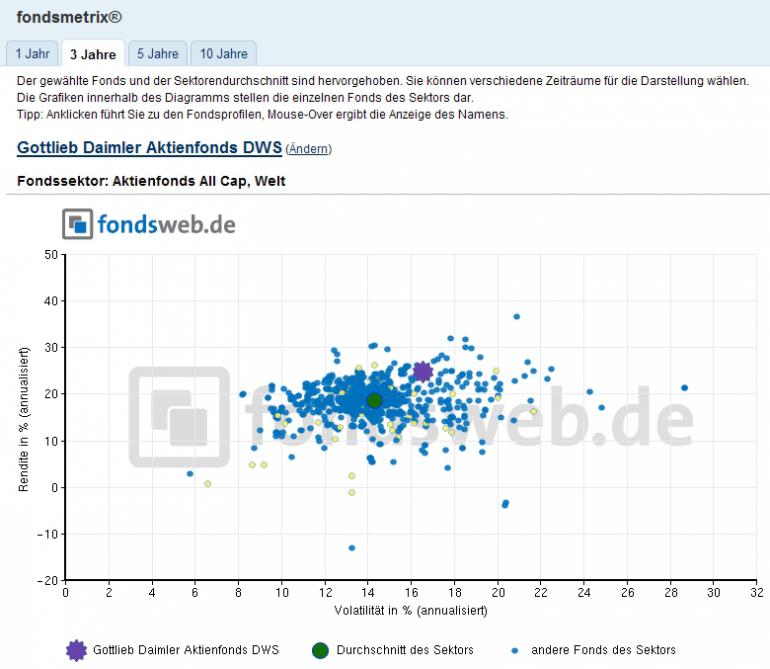The width and height of the screenshot is (770, 669).
Task: Click the purple starburst legend icon
Action: [x=76, y=650]
